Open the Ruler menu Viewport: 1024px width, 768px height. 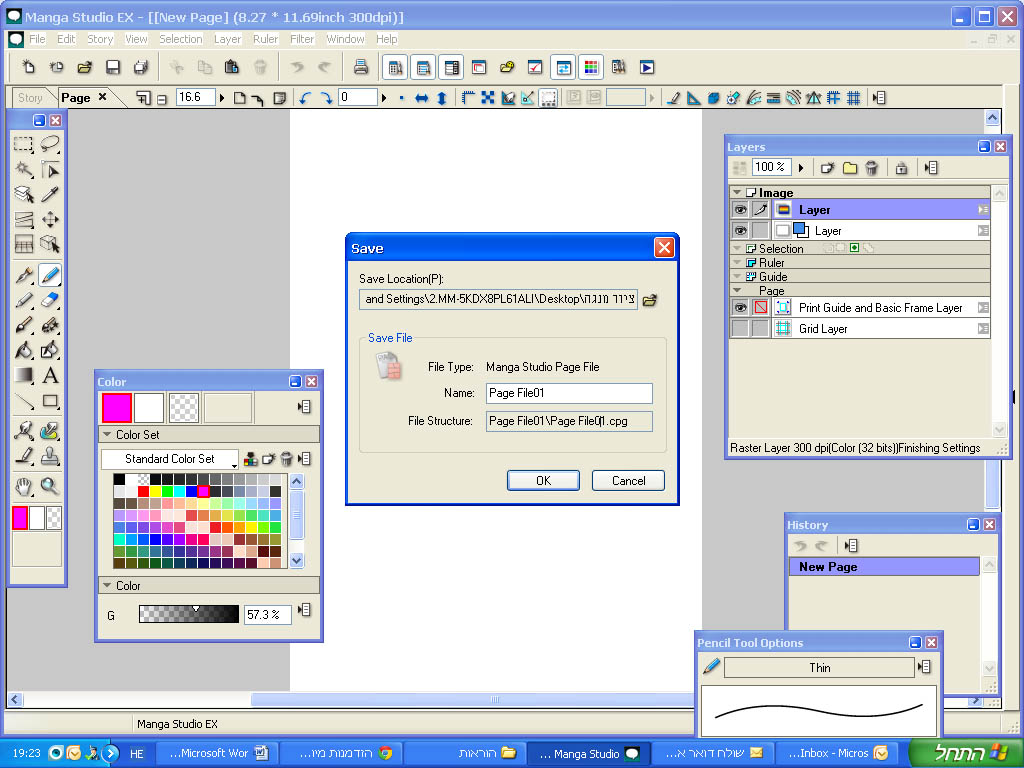coord(265,39)
